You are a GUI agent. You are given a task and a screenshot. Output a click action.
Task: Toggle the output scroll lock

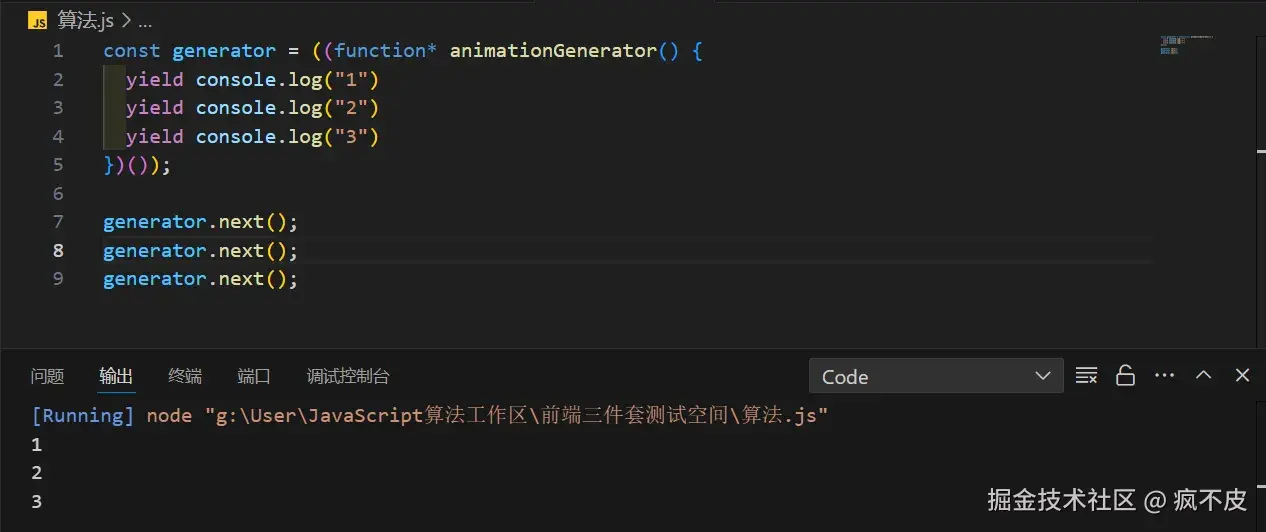(1125, 376)
